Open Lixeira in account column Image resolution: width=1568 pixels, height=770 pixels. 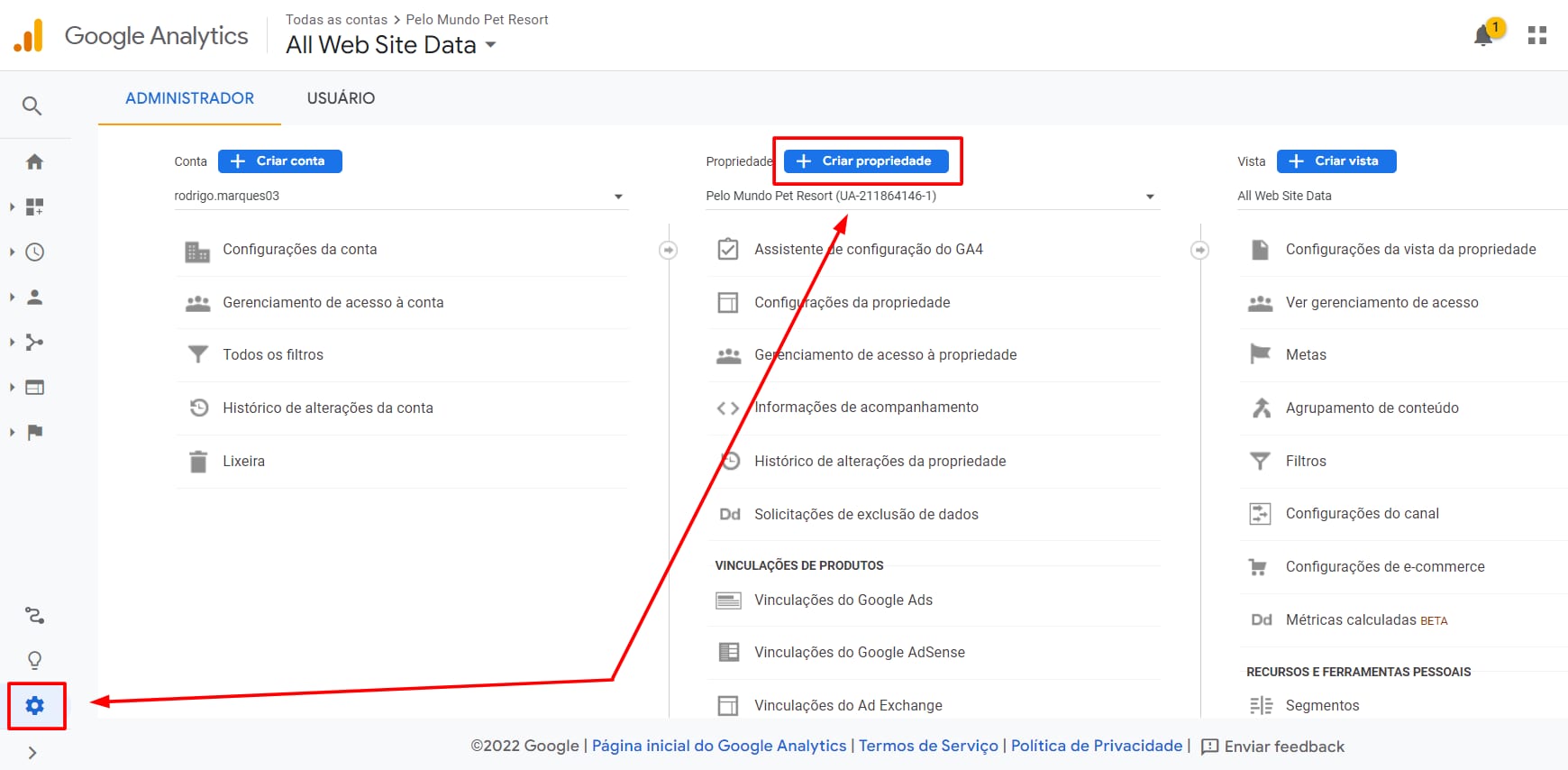click(x=243, y=462)
